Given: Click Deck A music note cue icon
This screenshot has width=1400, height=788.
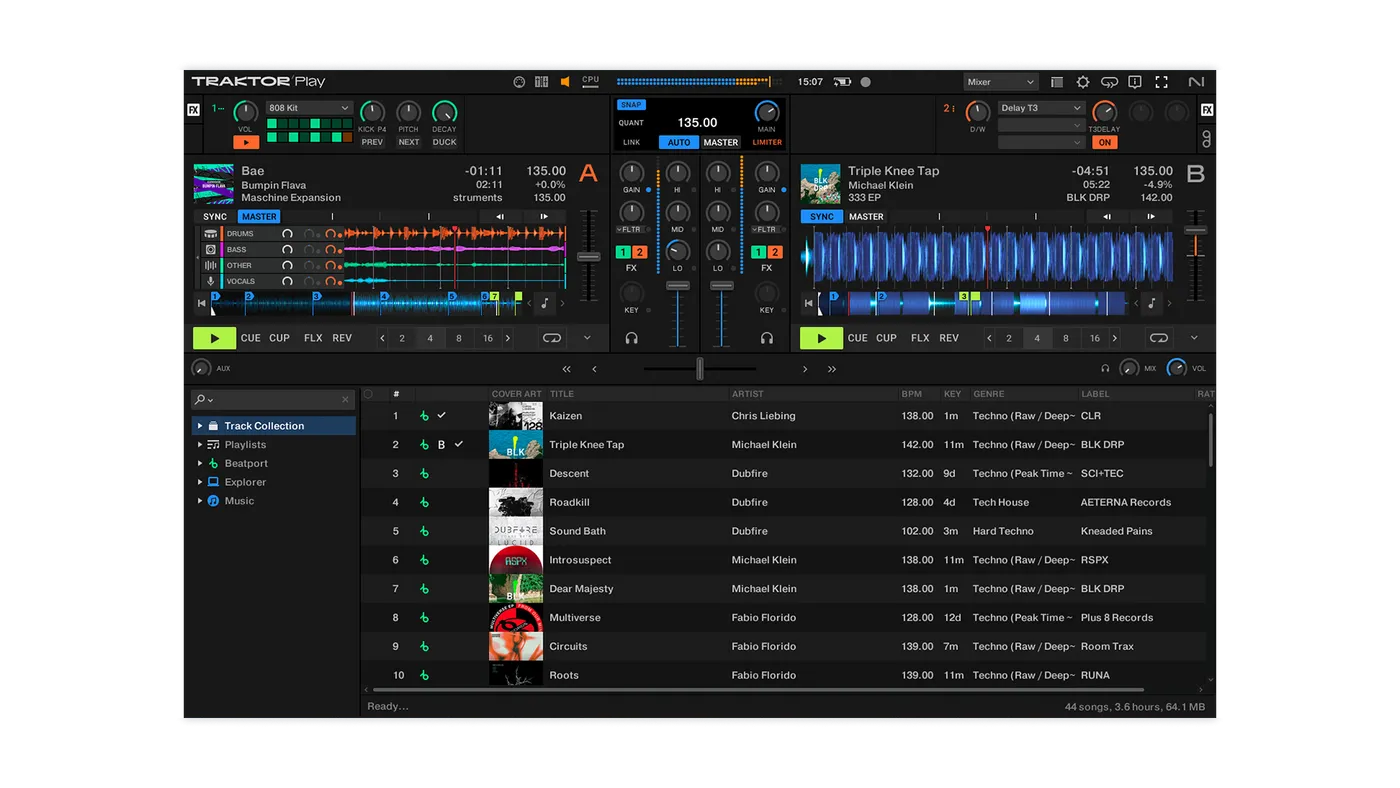Looking at the screenshot, I should tap(545, 304).
